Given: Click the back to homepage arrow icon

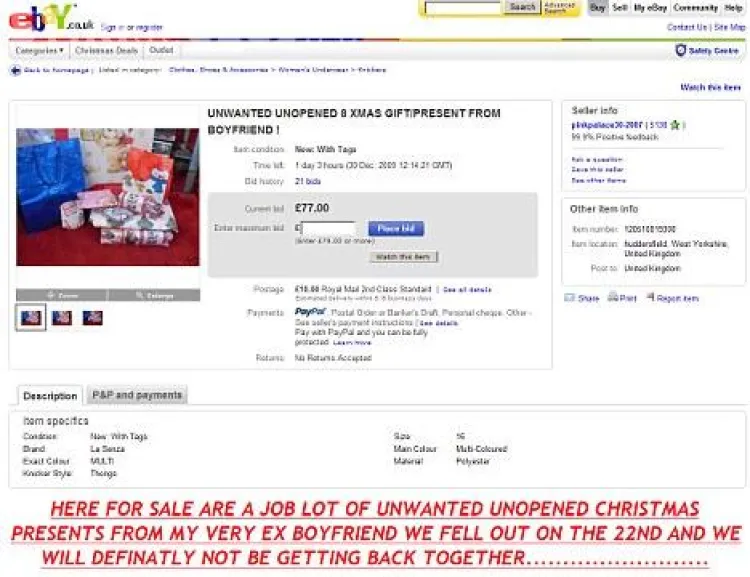Looking at the screenshot, I should [15, 70].
